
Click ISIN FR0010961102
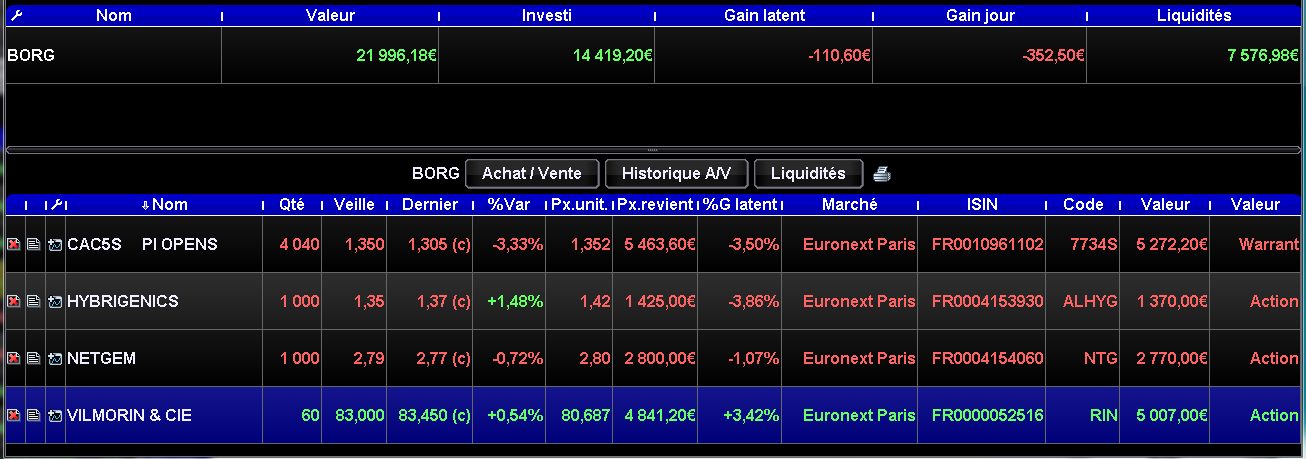point(988,244)
